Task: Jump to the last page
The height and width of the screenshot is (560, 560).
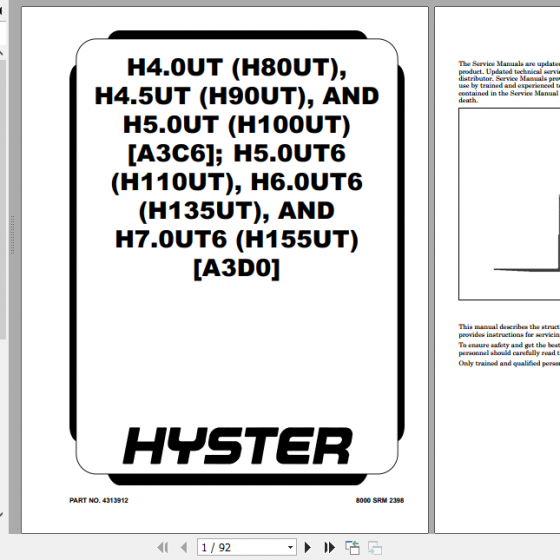Action: click(x=329, y=547)
